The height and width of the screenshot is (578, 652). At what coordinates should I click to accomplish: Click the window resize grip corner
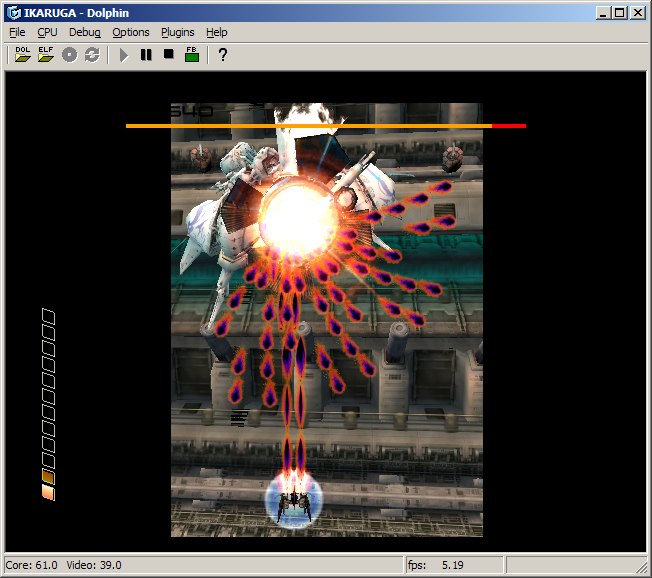pos(641,567)
